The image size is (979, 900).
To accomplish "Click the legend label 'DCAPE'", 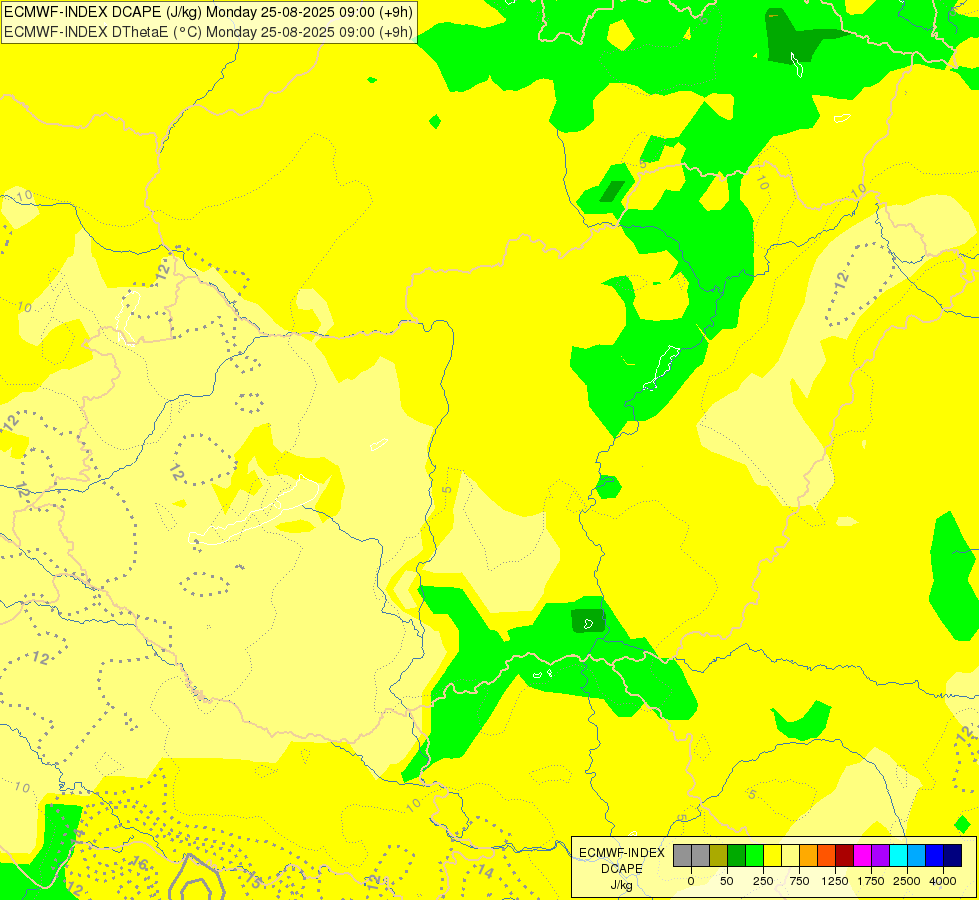I will point(622,869).
